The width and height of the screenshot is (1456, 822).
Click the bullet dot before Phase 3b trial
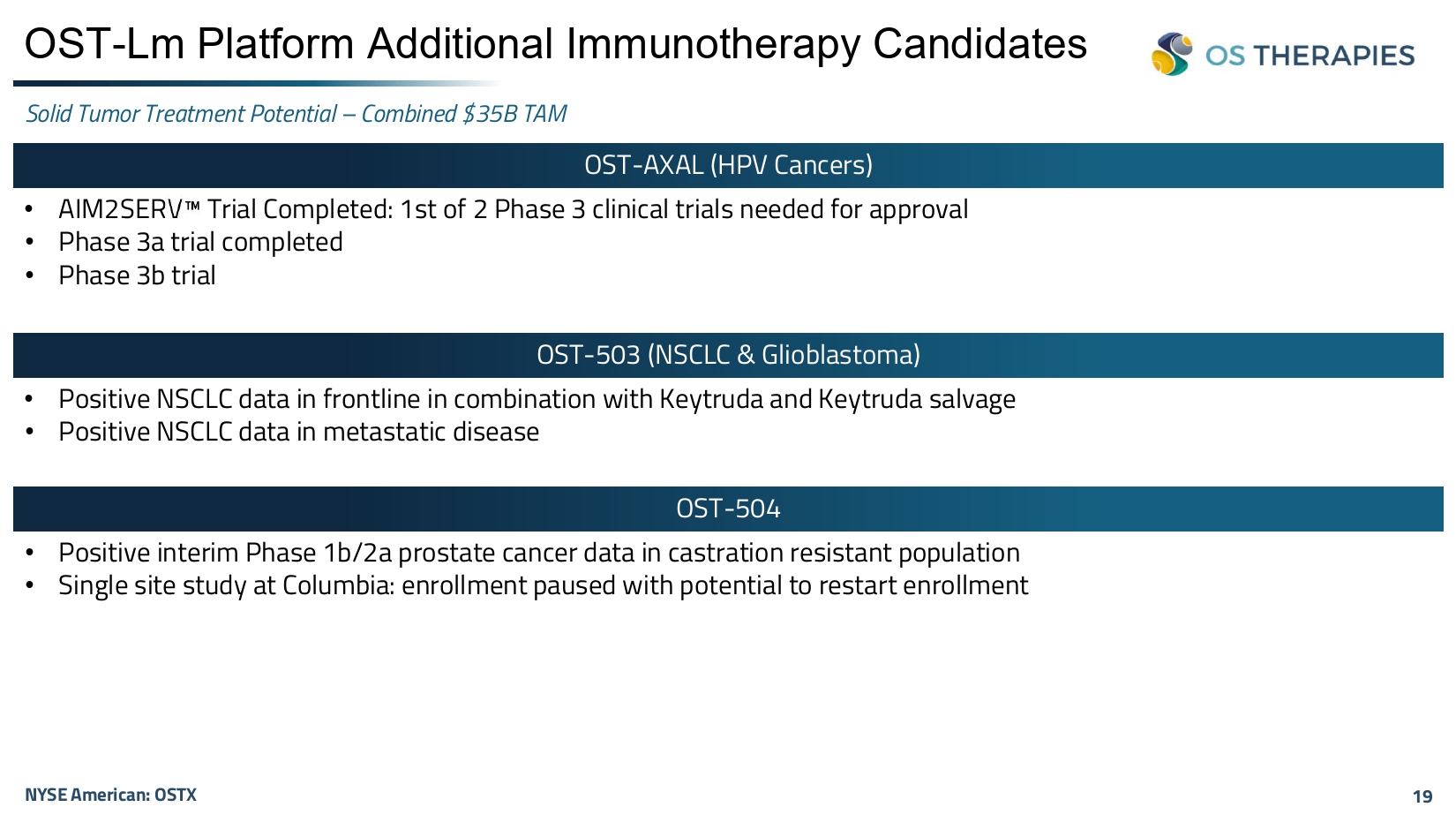click(30, 275)
